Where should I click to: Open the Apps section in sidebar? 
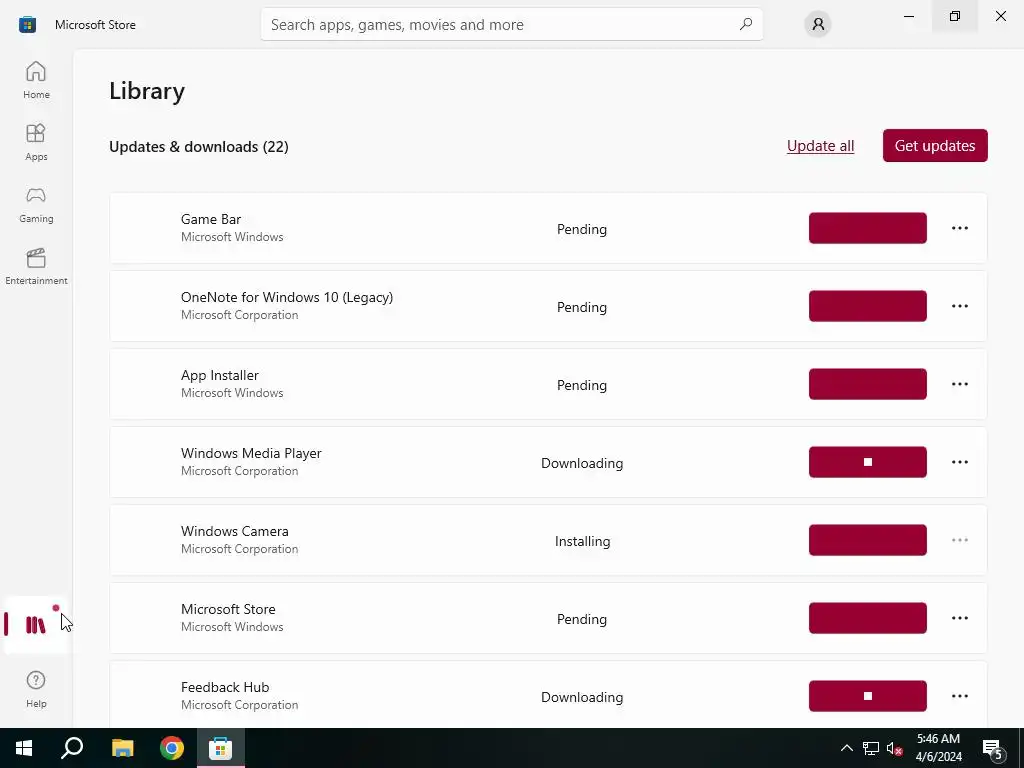click(x=36, y=142)
